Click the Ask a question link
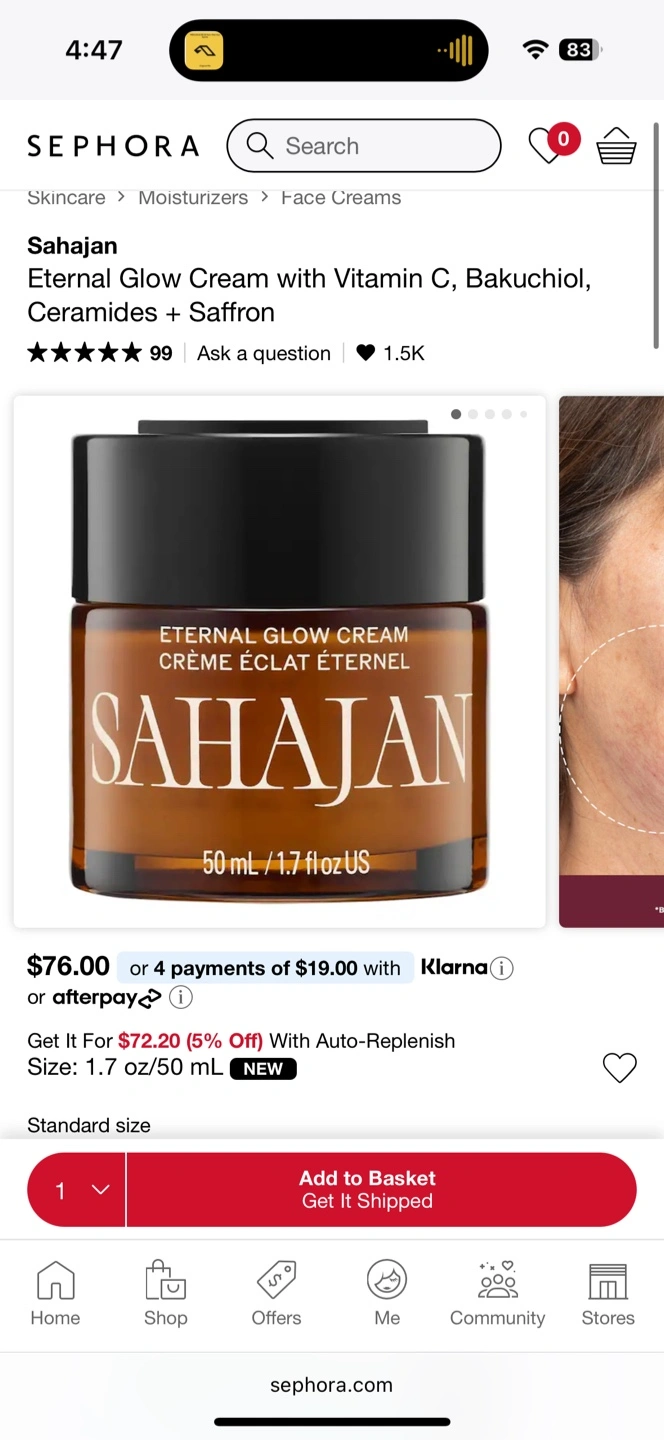 (264, 353)
